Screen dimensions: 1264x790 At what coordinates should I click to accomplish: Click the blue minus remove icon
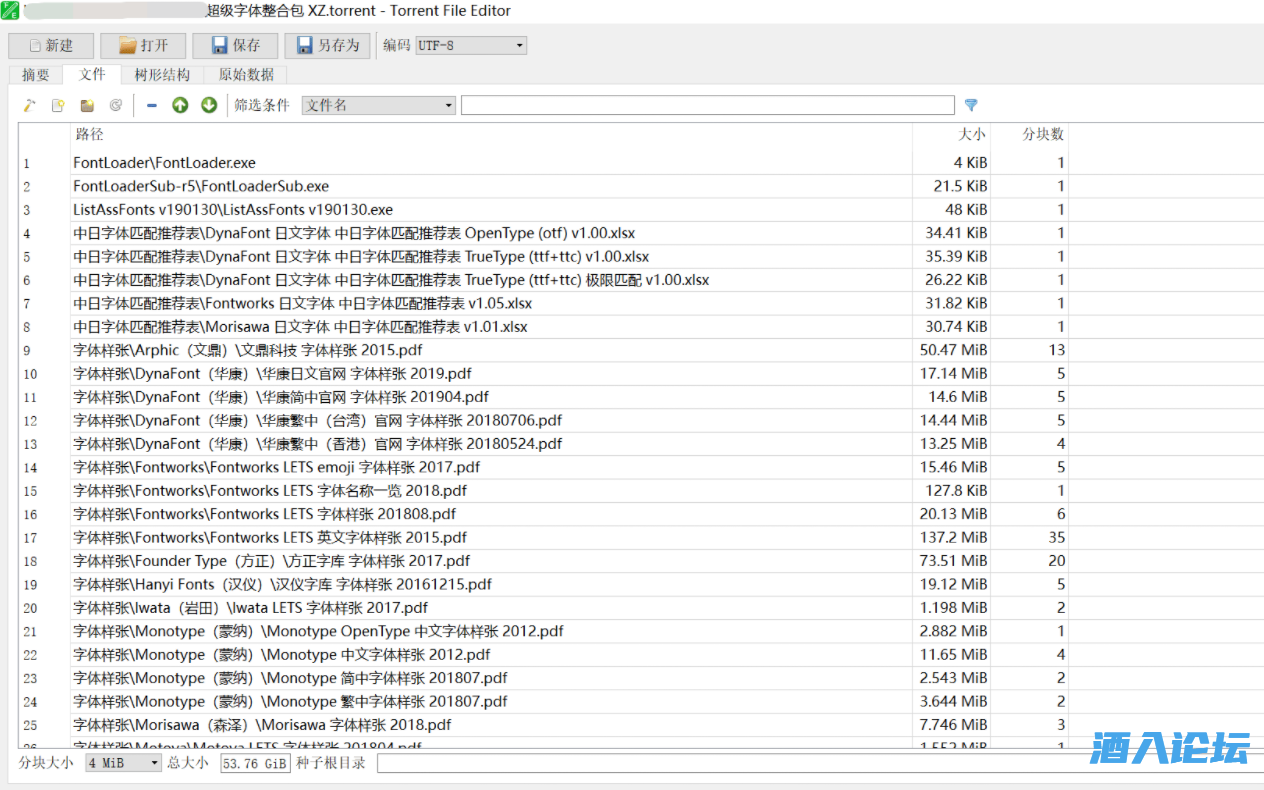(152, 105)
